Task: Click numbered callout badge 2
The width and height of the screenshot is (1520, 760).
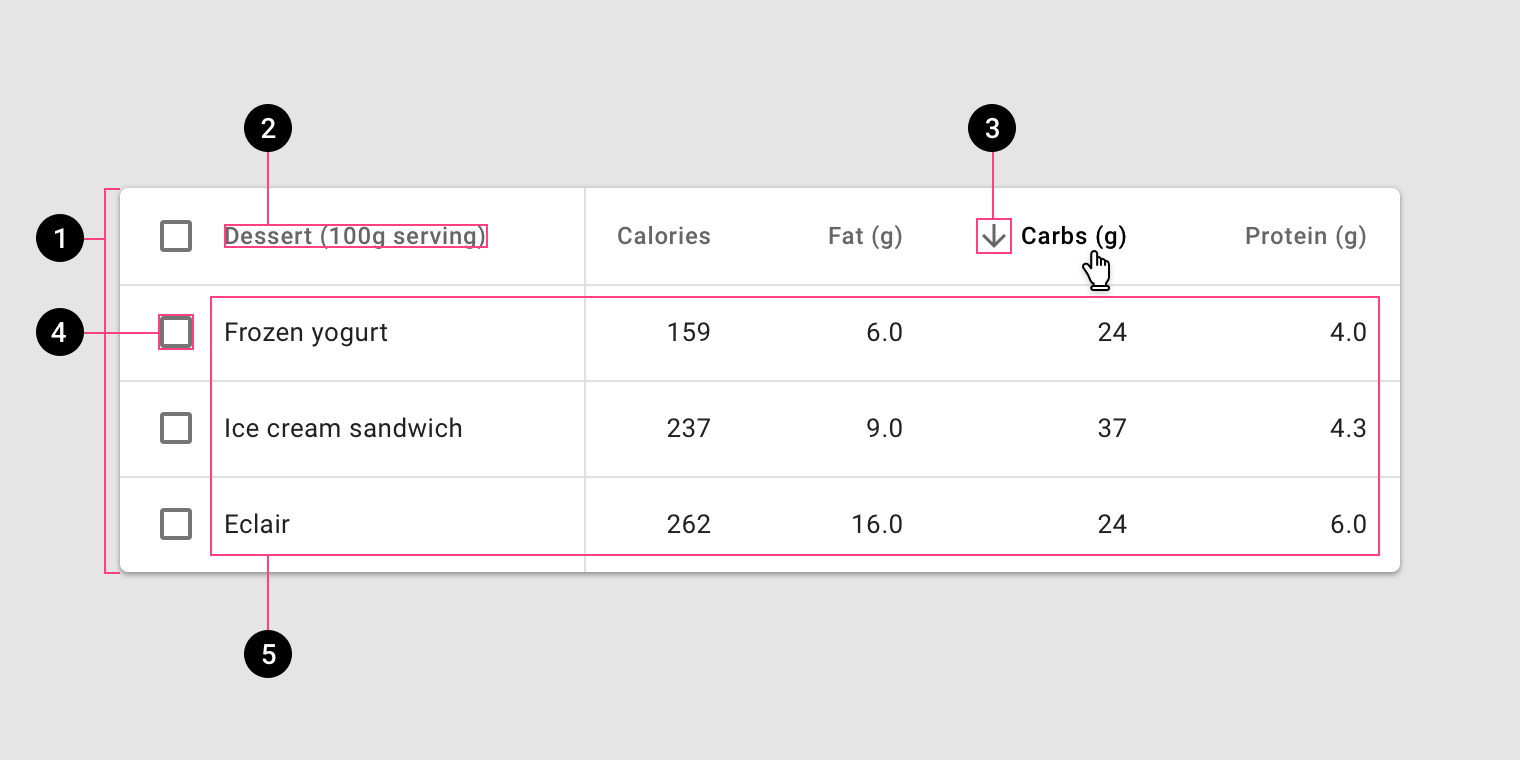Action: 268,127
